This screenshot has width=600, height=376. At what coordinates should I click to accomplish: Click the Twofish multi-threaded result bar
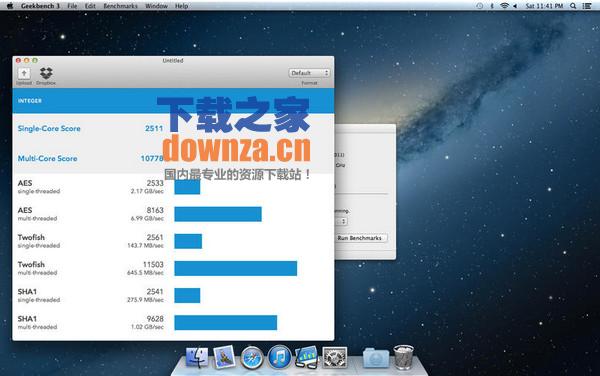coord(236,268)
